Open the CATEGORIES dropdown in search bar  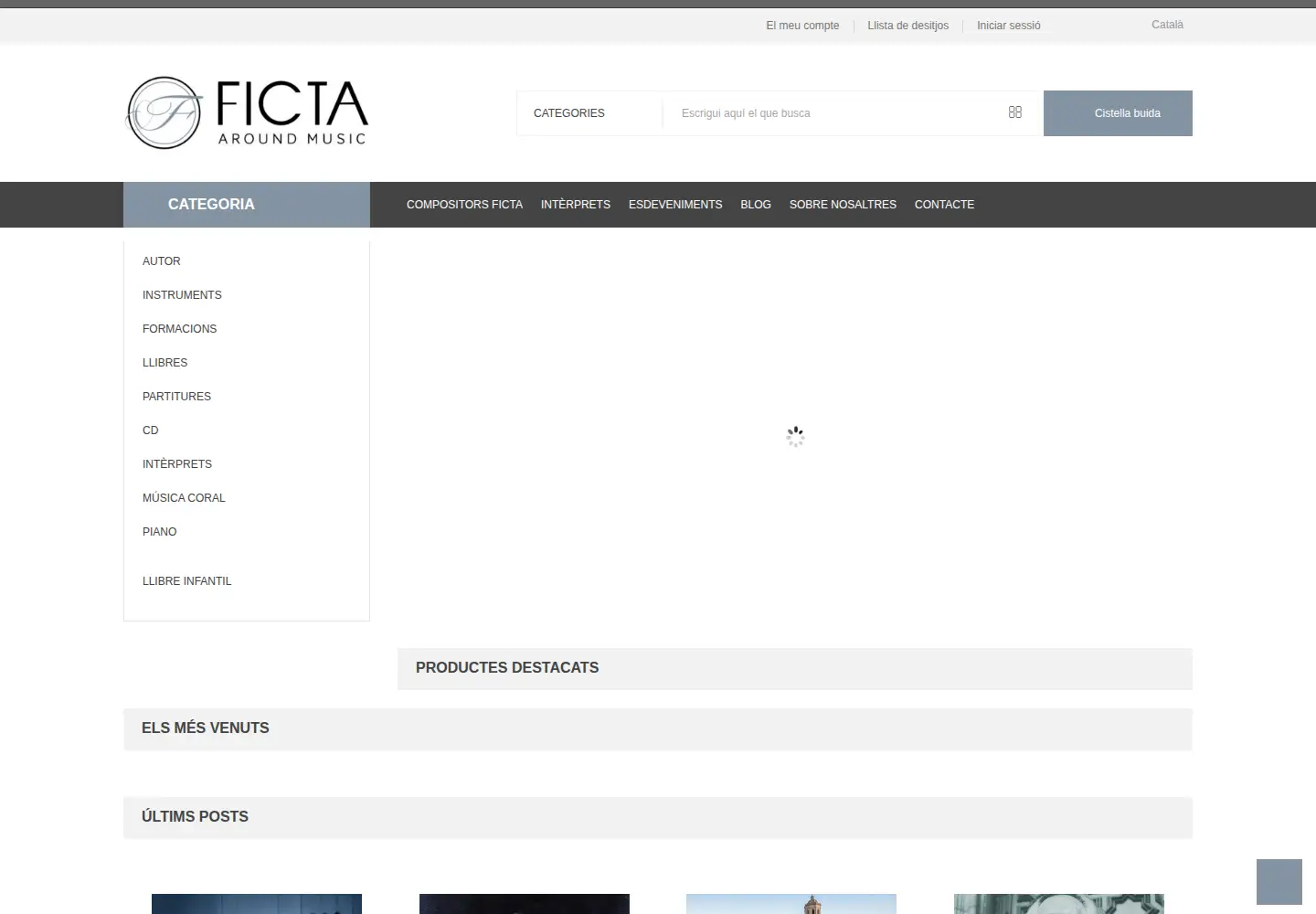pyautogui.click(x=589, y=113)
